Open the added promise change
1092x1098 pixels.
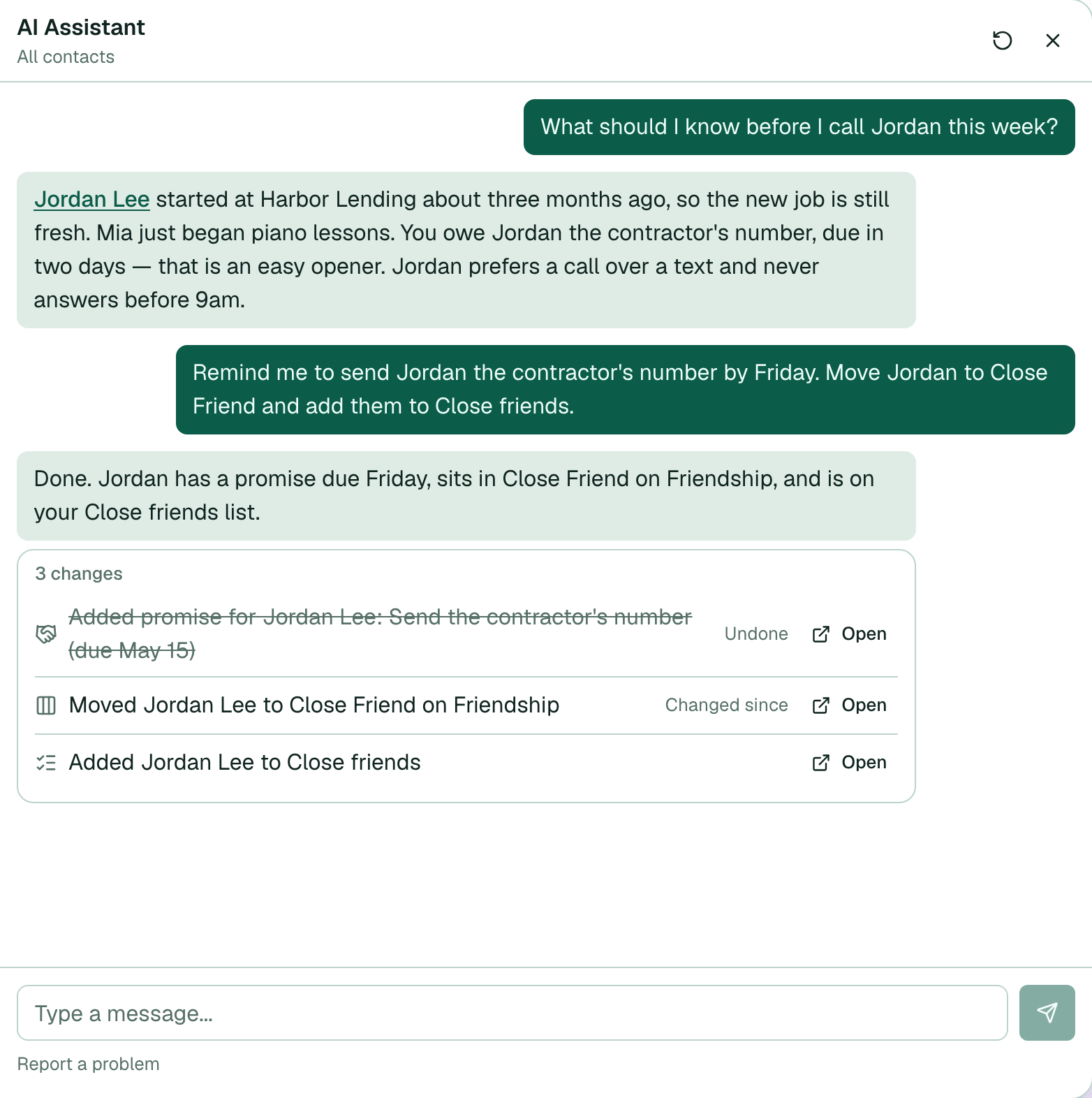(x=849, y=634)
